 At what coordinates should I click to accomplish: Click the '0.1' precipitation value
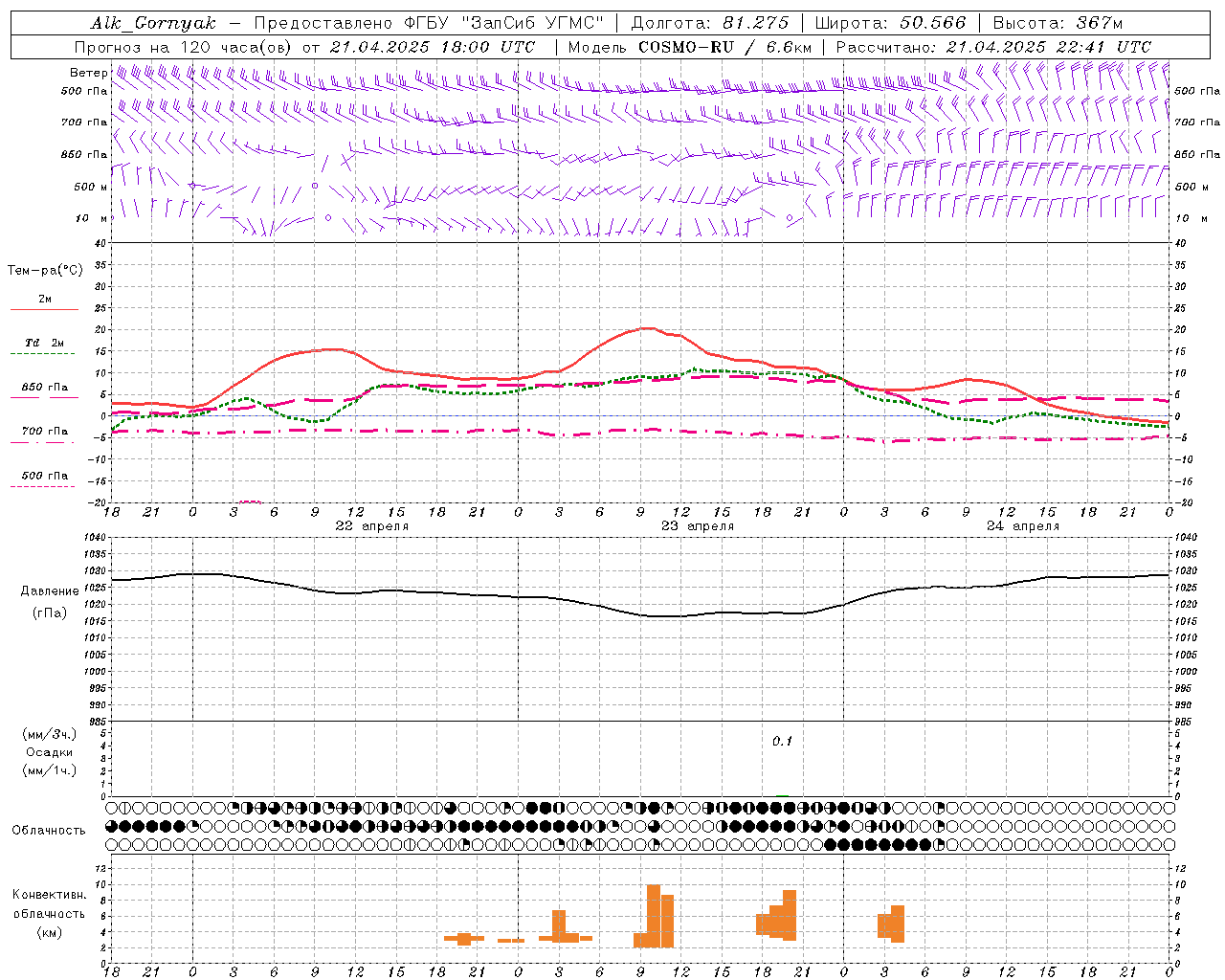(x=782, y=742)
